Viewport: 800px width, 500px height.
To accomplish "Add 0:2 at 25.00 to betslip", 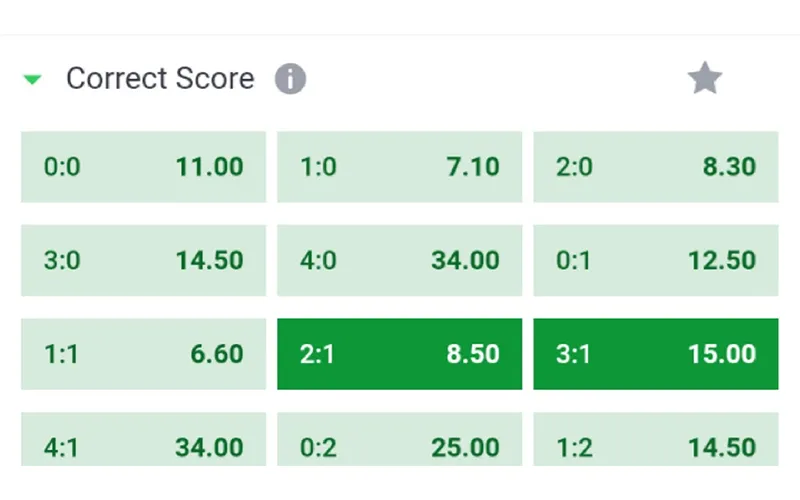I will point(399,439).
